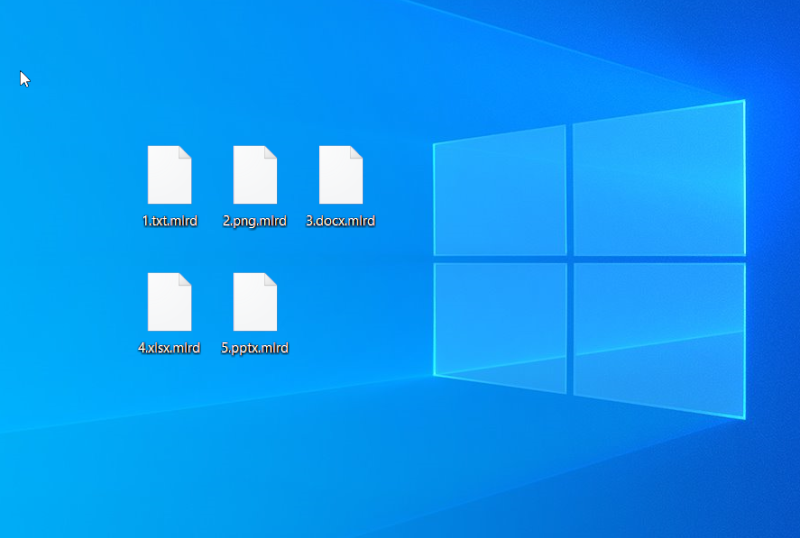Click the 2.png.mlrd filename text

(x=255, y=221)
